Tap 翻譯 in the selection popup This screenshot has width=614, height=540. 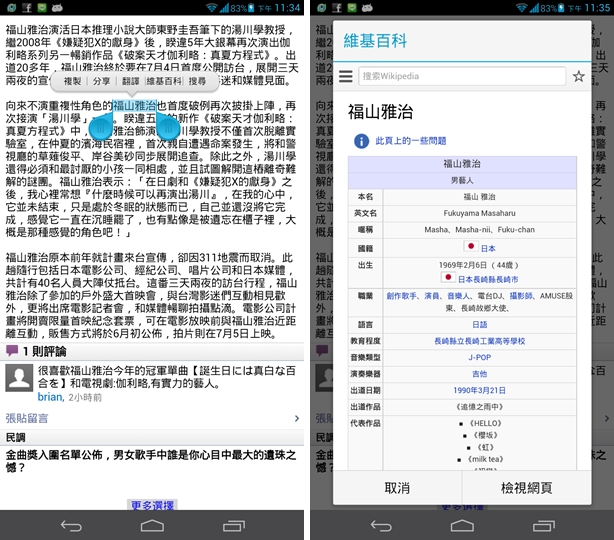(x=130, y=81)
